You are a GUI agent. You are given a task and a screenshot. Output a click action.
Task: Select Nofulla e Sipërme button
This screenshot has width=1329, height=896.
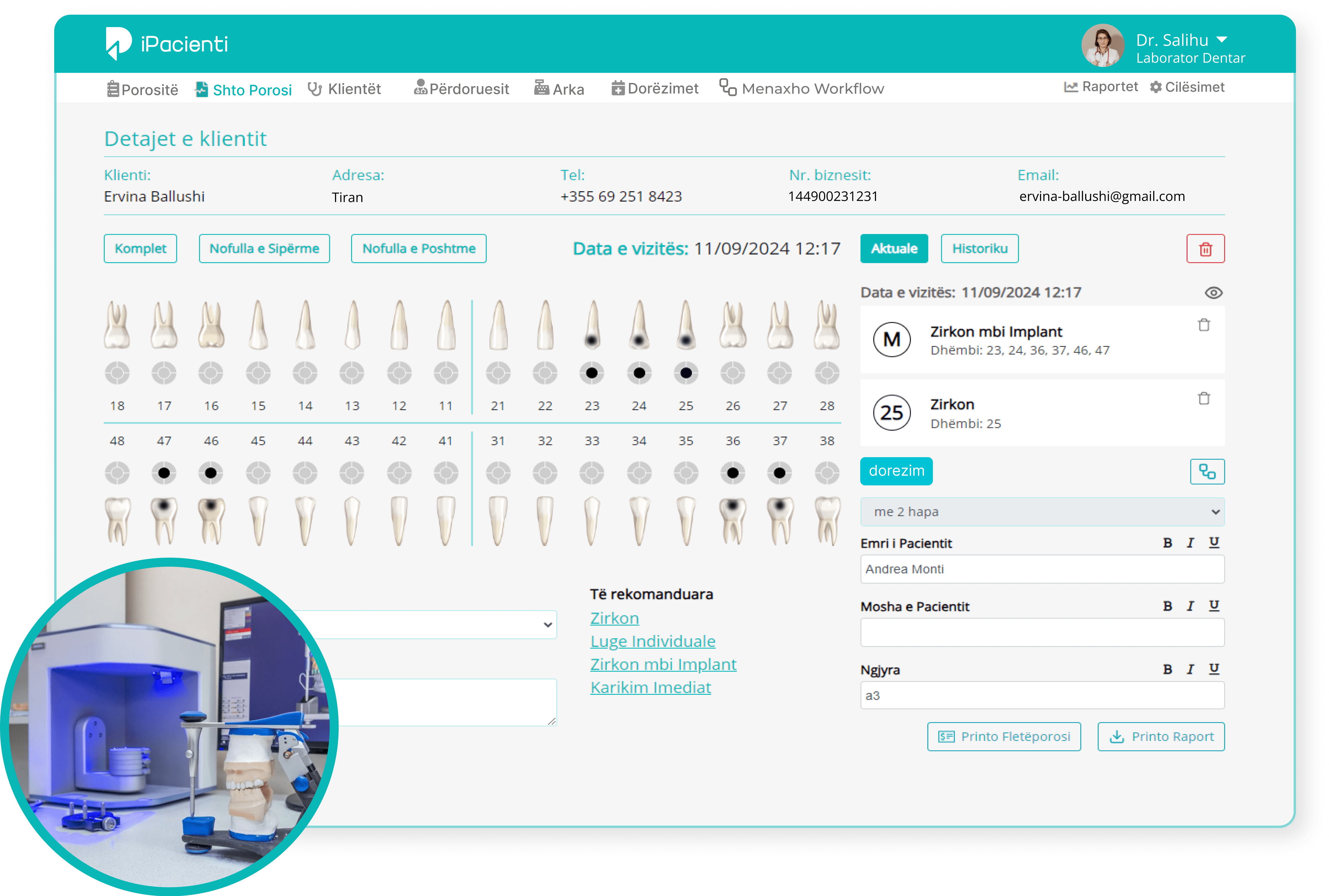(264, 249)
